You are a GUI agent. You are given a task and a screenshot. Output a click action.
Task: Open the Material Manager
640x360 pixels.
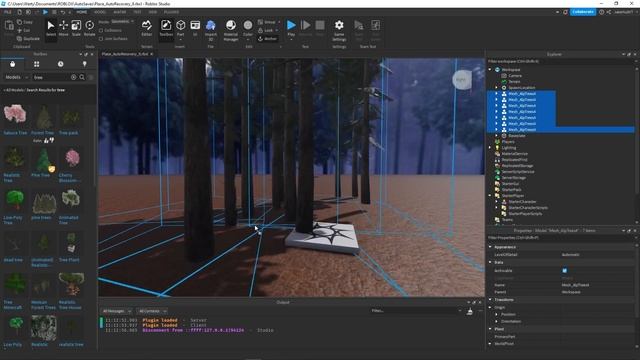231,30
